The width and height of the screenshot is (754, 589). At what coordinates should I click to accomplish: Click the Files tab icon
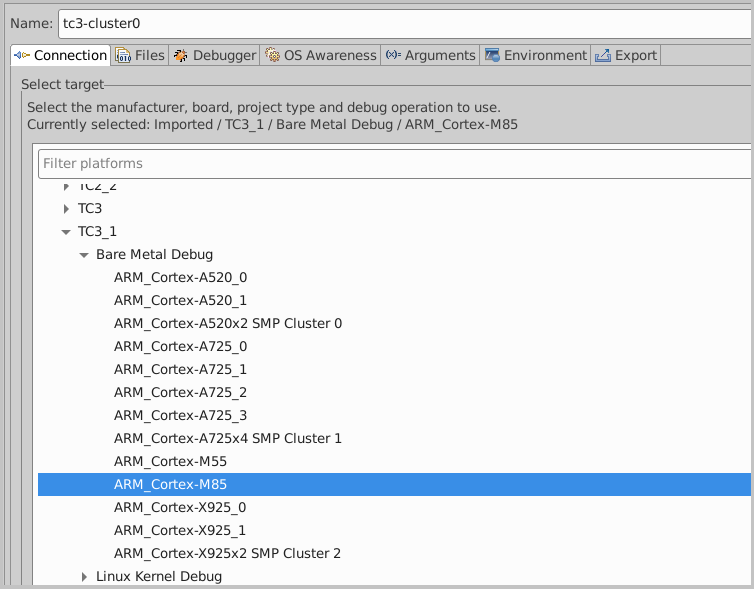click(123, 56)
